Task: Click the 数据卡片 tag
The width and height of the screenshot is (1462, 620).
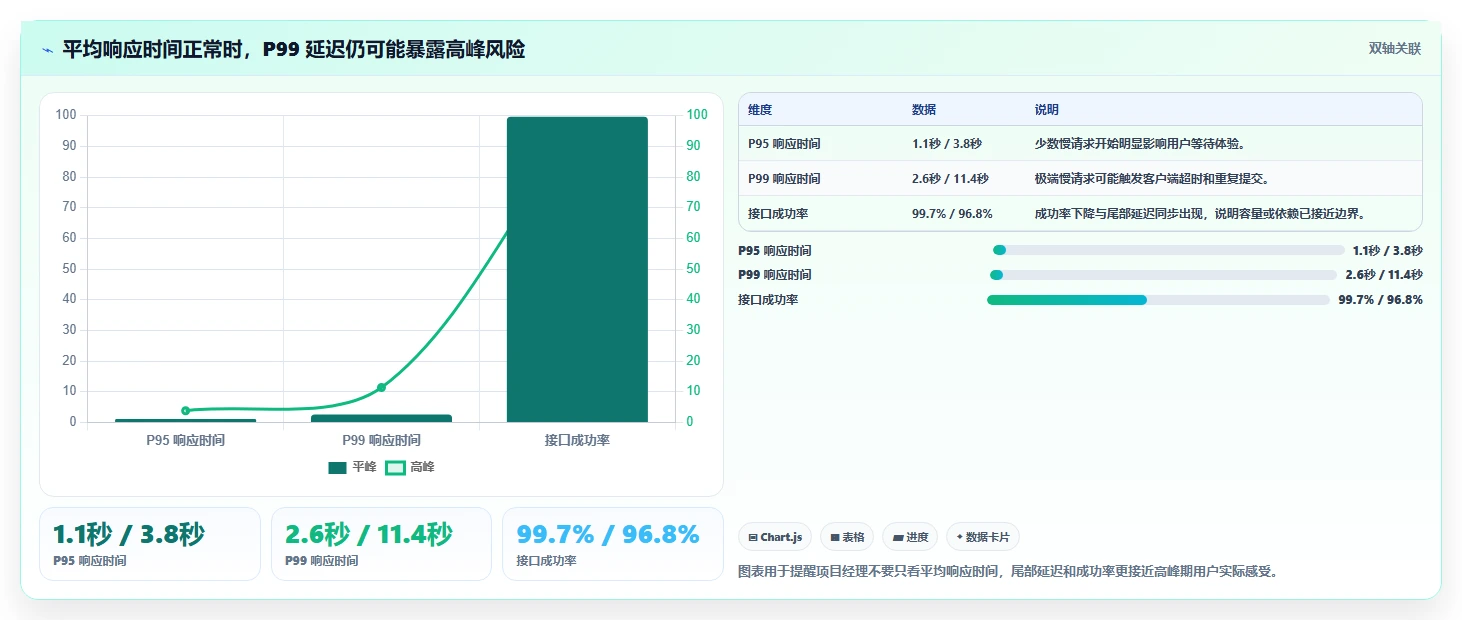Action: (x=983, y=537)
